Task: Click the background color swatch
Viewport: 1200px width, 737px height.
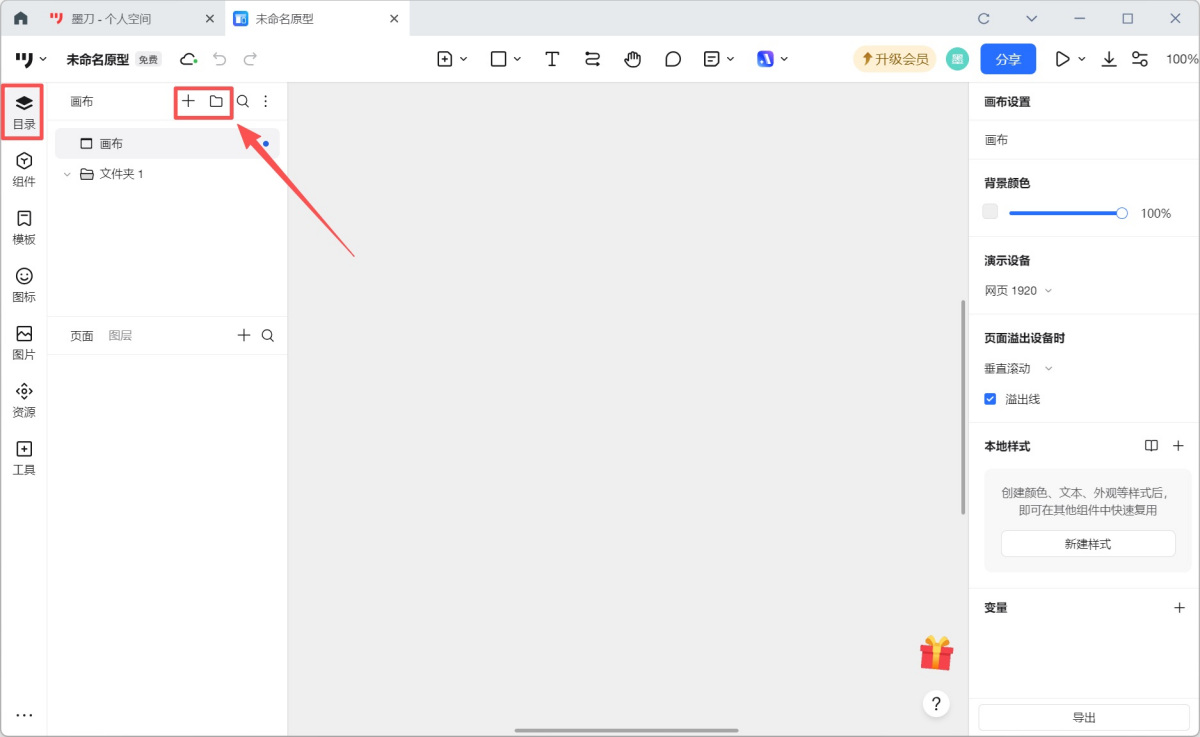Action: (990, 212)
